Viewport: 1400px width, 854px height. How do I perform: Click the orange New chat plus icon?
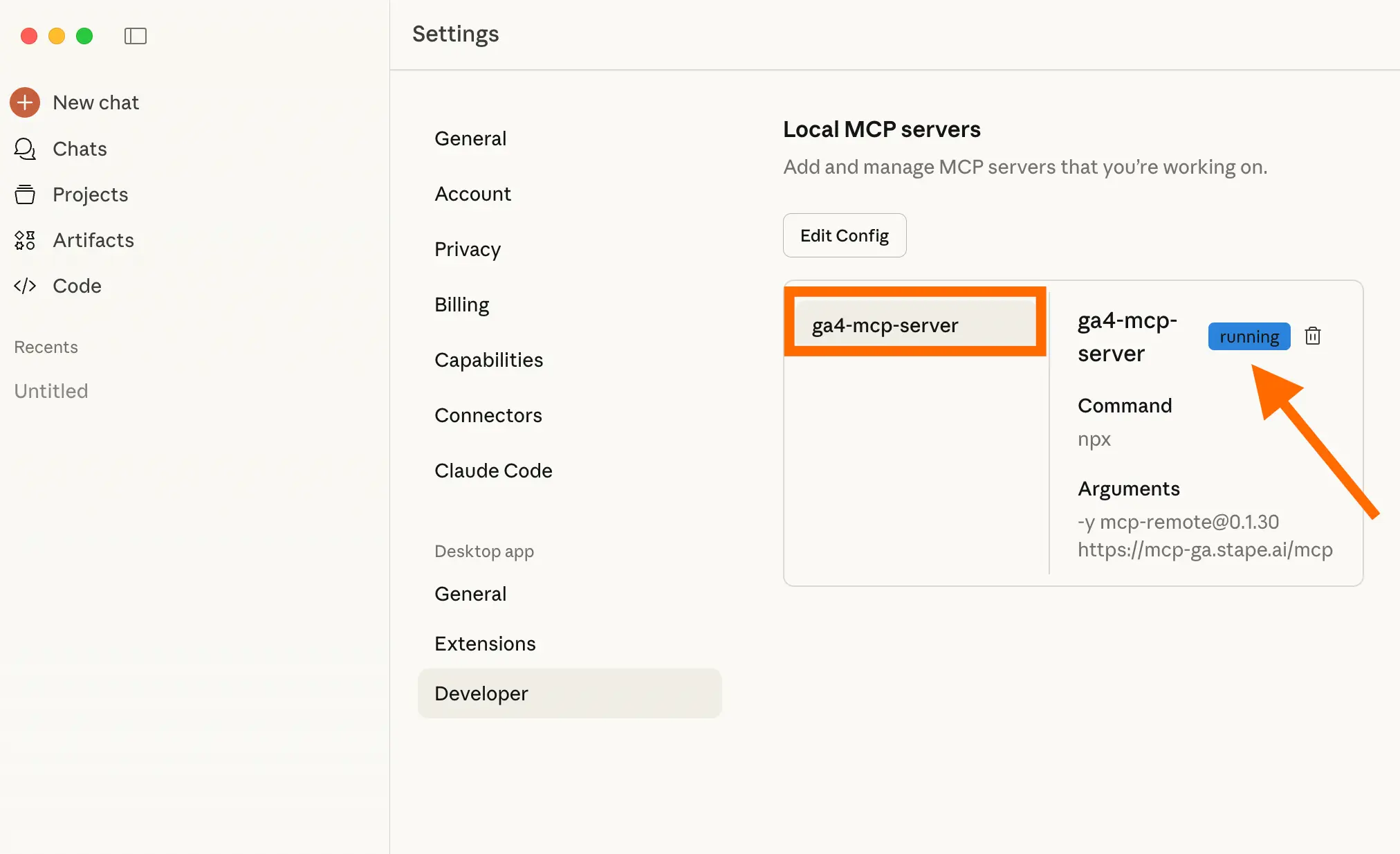(x=25, y=102)
